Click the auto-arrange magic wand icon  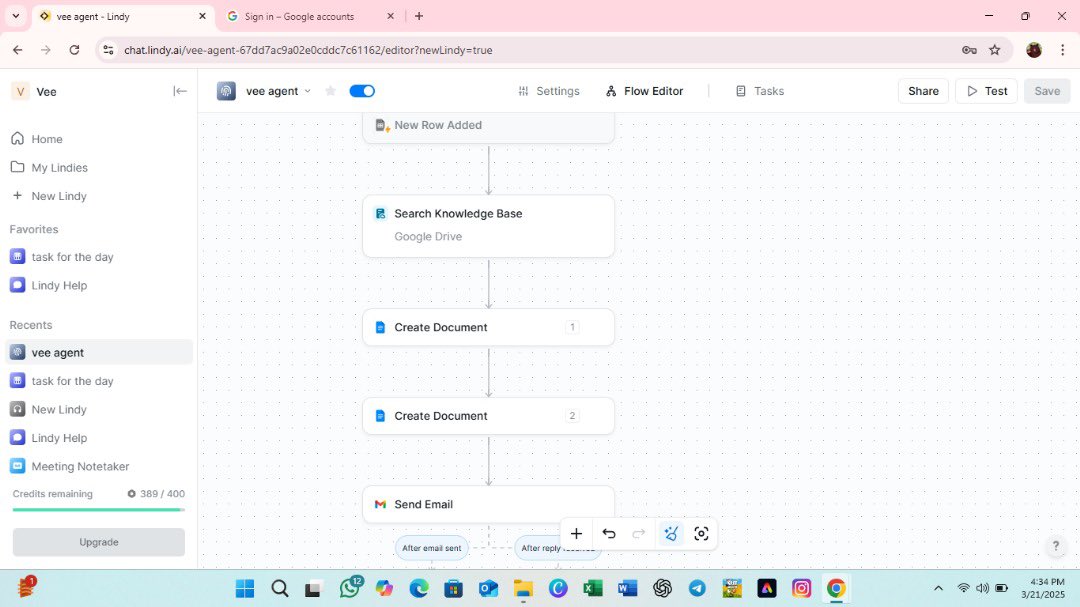[671, 533]
